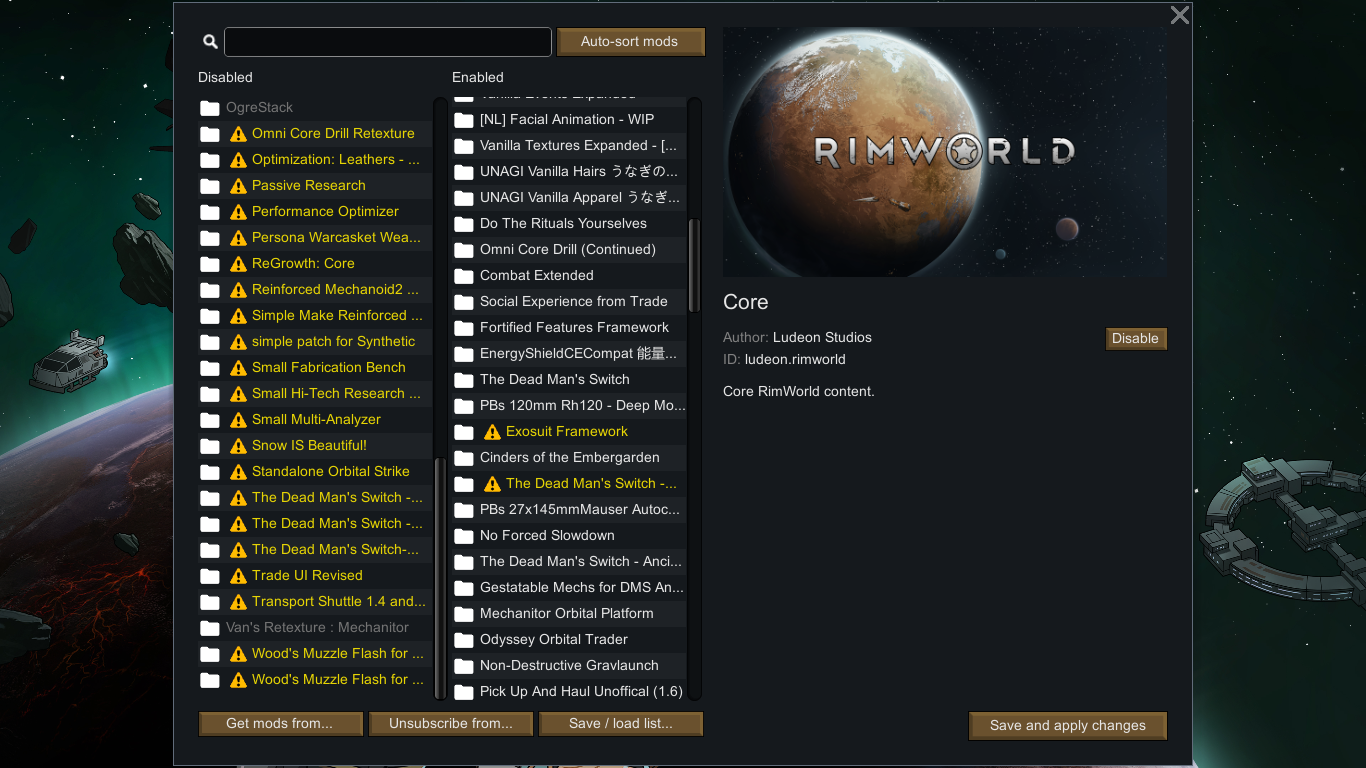Click folder icon of Non-Destructive Gravlaunch
The width and height of the screenshot is (1366, 768).
coord(464,666)
